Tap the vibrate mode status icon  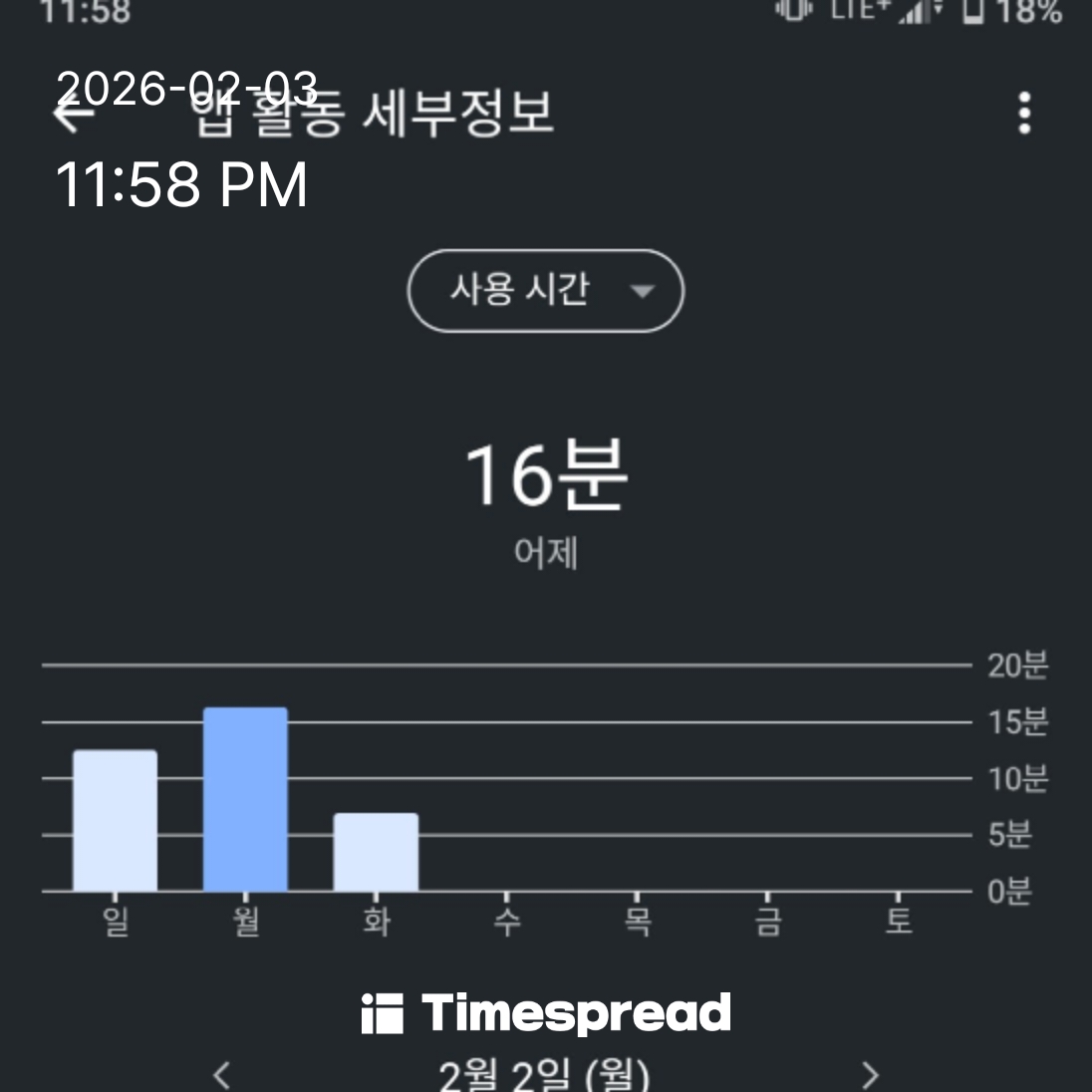pyautogui.click(x=794, y=8)
